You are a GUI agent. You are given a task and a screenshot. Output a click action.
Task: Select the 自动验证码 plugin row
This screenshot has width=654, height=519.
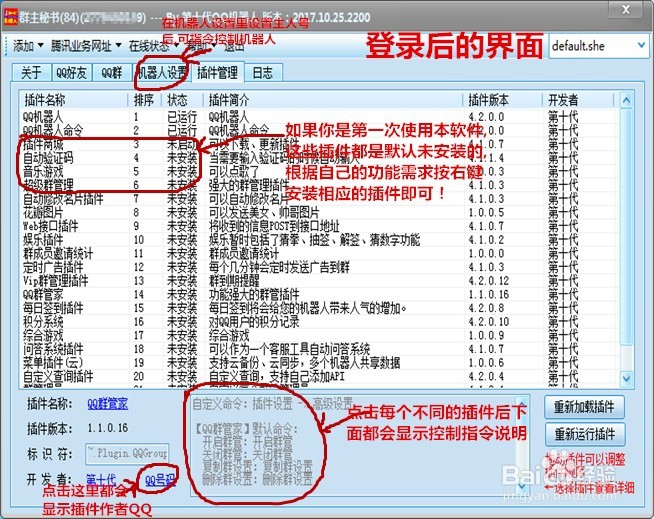click(x=319, y=158)
